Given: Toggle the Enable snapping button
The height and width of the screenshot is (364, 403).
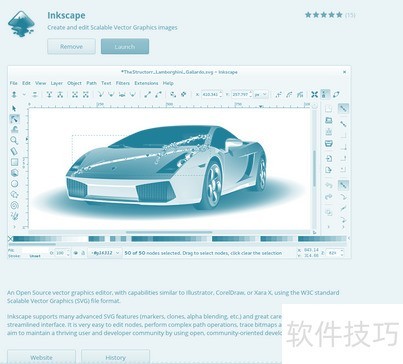Looking at the screenshot, I should (343, 108).
